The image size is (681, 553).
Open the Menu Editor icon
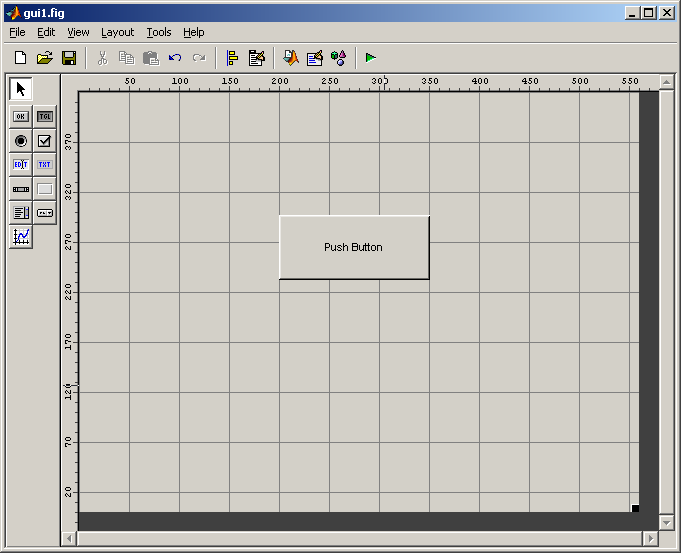(x=257, y=58)
